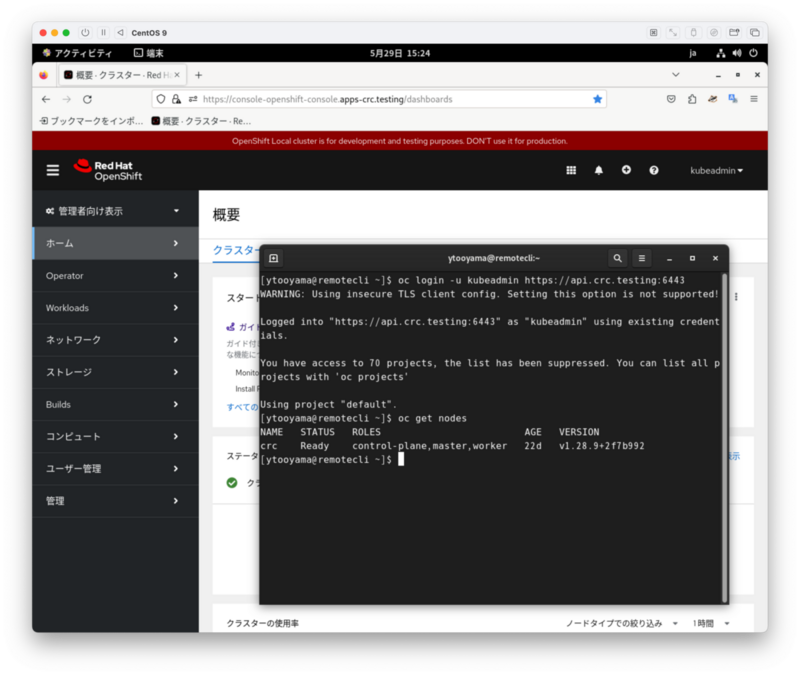Open the terminal search magnifier
The height and width of the screenshot is (675, 800).
tap(617, 258)
